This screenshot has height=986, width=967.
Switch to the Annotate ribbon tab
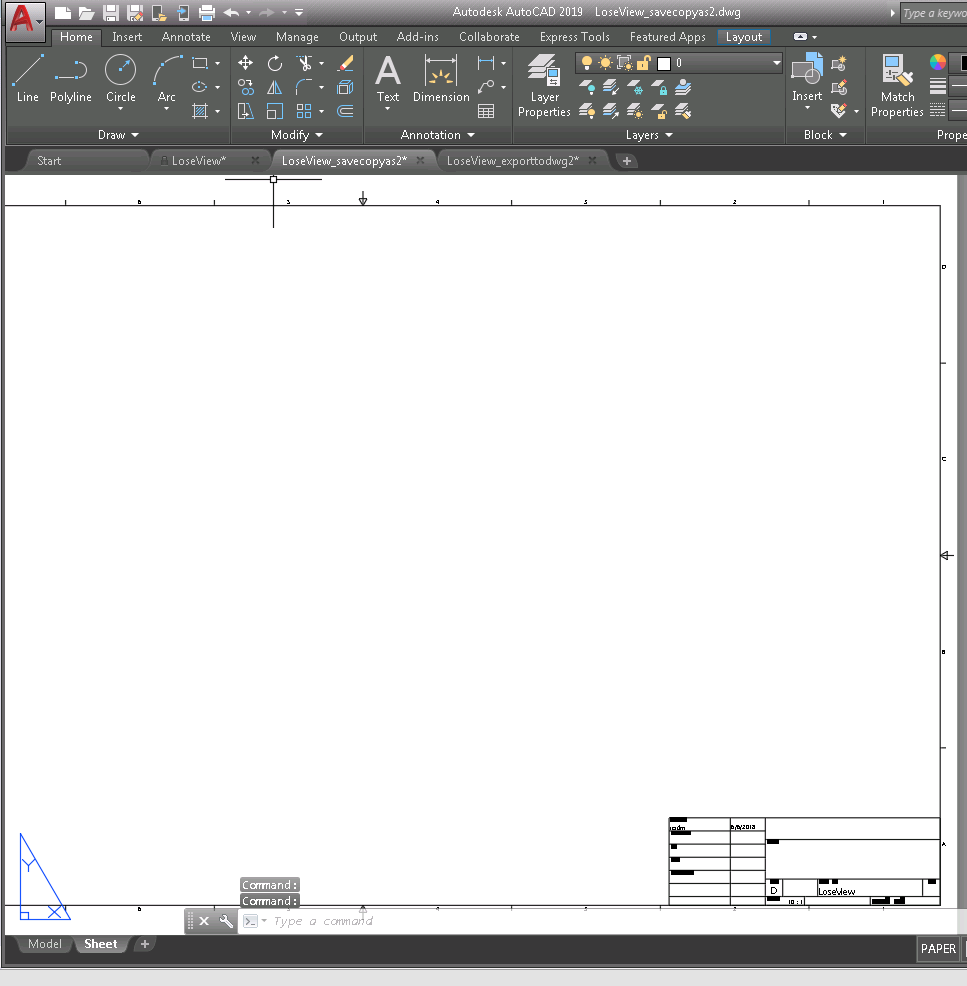[185, 36]
